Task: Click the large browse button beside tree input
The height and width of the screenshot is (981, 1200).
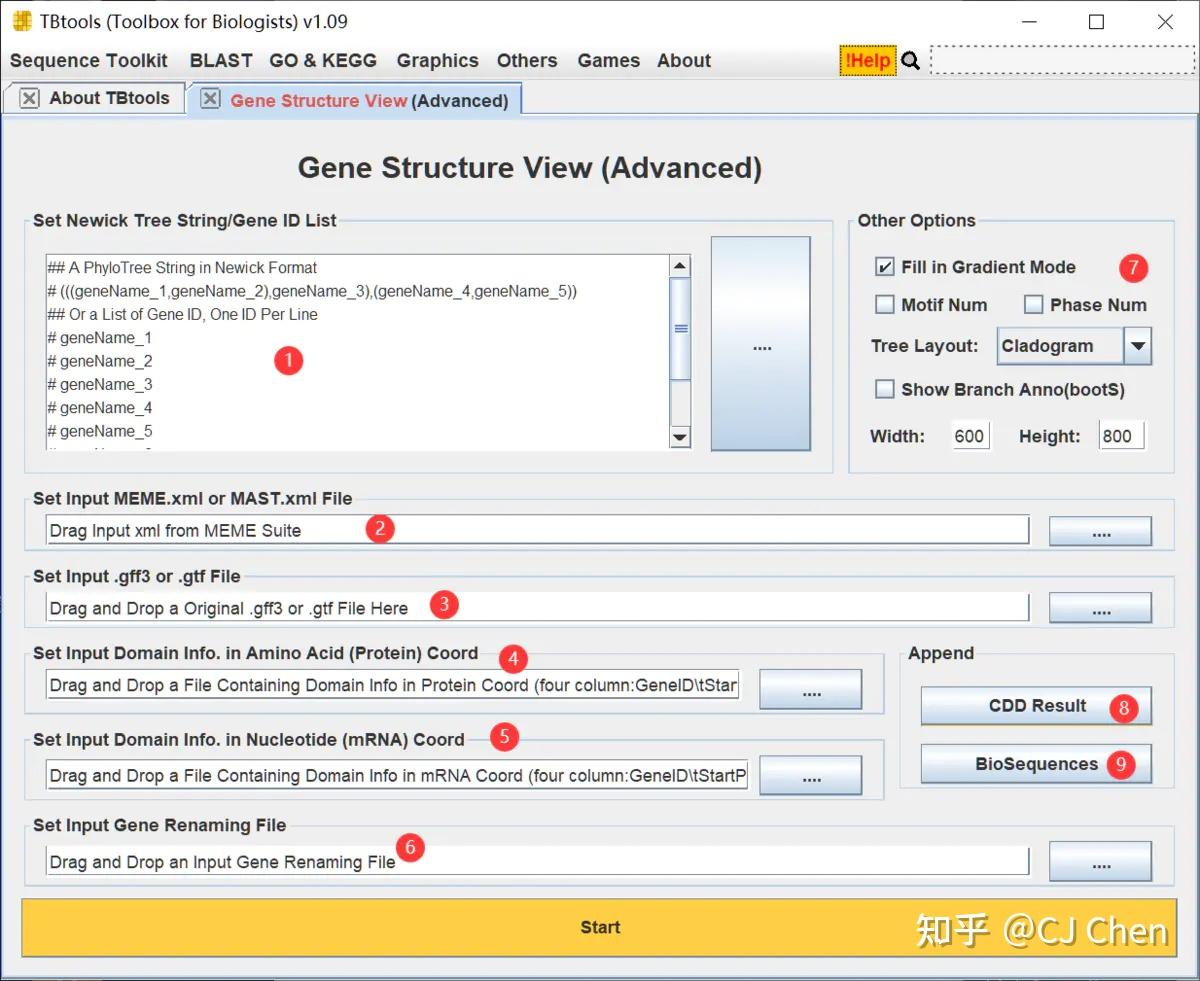Action: pyautogui.click(x=761, y=346)
